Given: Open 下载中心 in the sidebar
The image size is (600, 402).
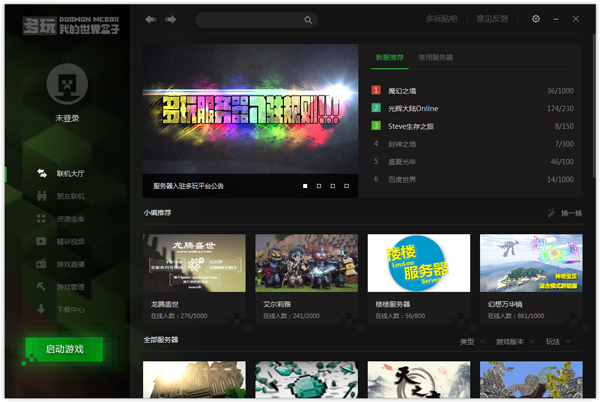Looking at the screenshot, I should pos(70,309).
